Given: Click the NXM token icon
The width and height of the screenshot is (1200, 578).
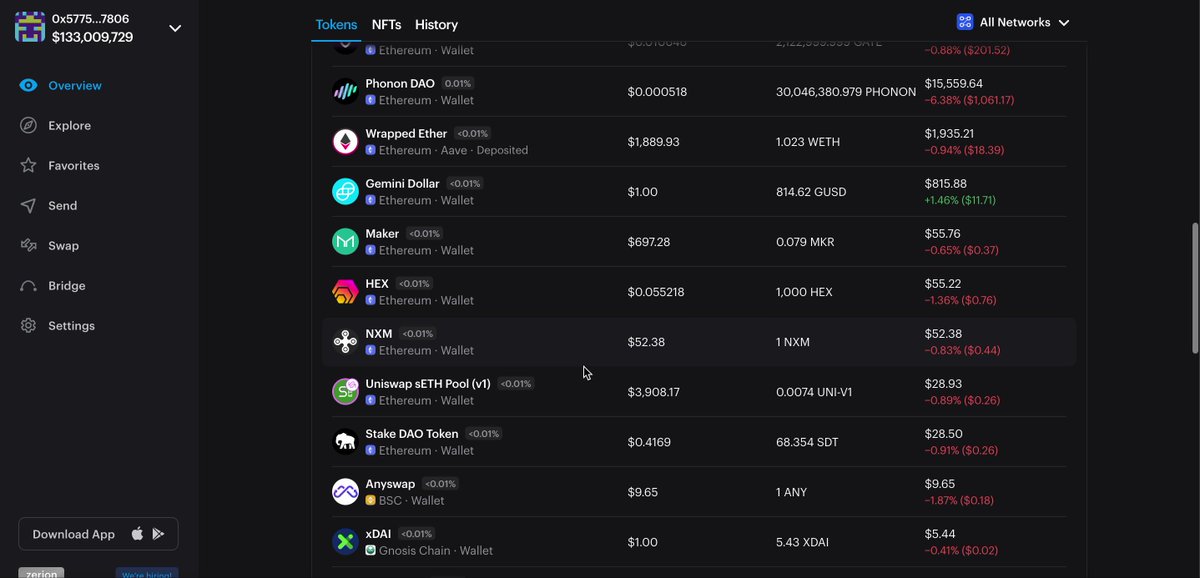Looking at the screenshot, I should [345, 342].
